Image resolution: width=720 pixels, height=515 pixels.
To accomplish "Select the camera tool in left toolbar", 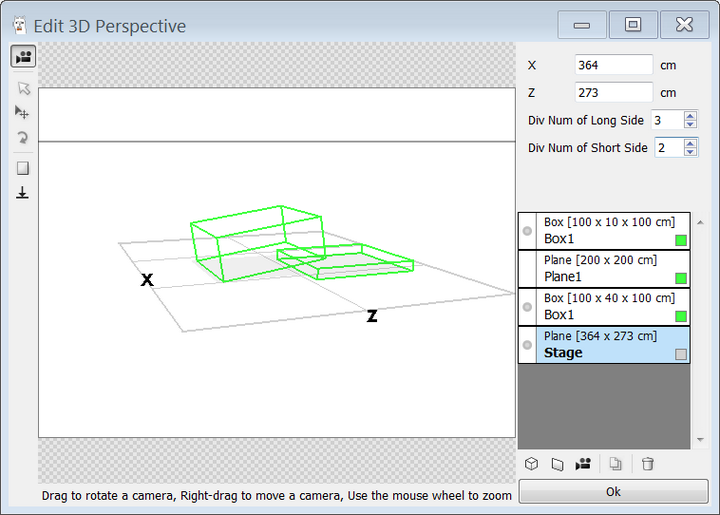I will click(x=23, y=57).
